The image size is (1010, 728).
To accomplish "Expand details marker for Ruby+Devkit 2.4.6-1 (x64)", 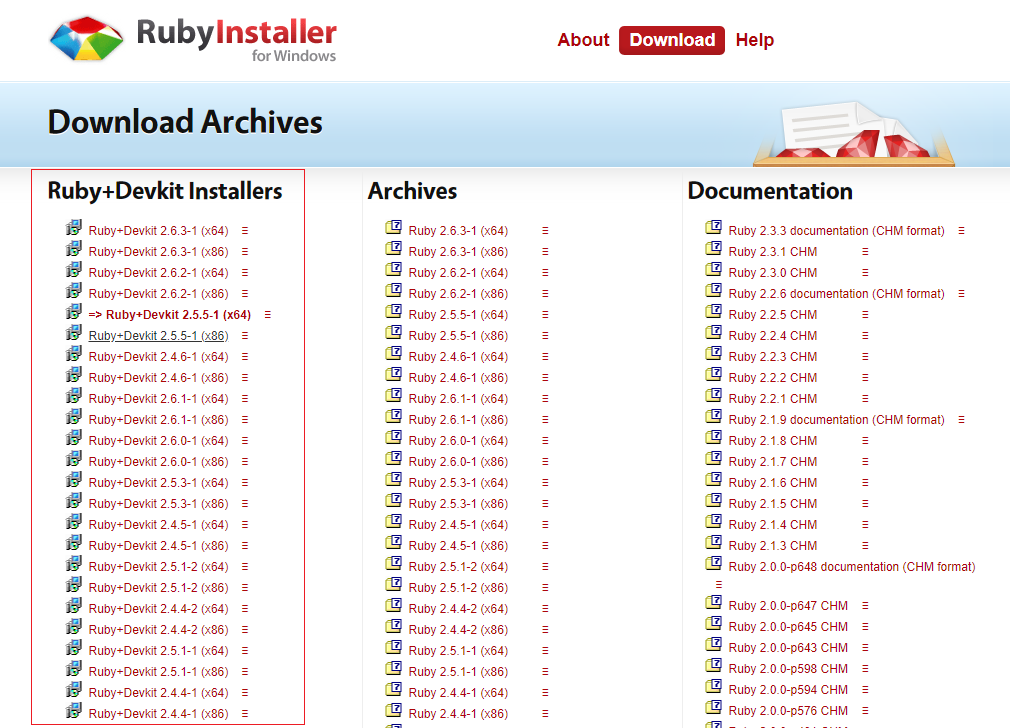I will (x=245, y=357).
